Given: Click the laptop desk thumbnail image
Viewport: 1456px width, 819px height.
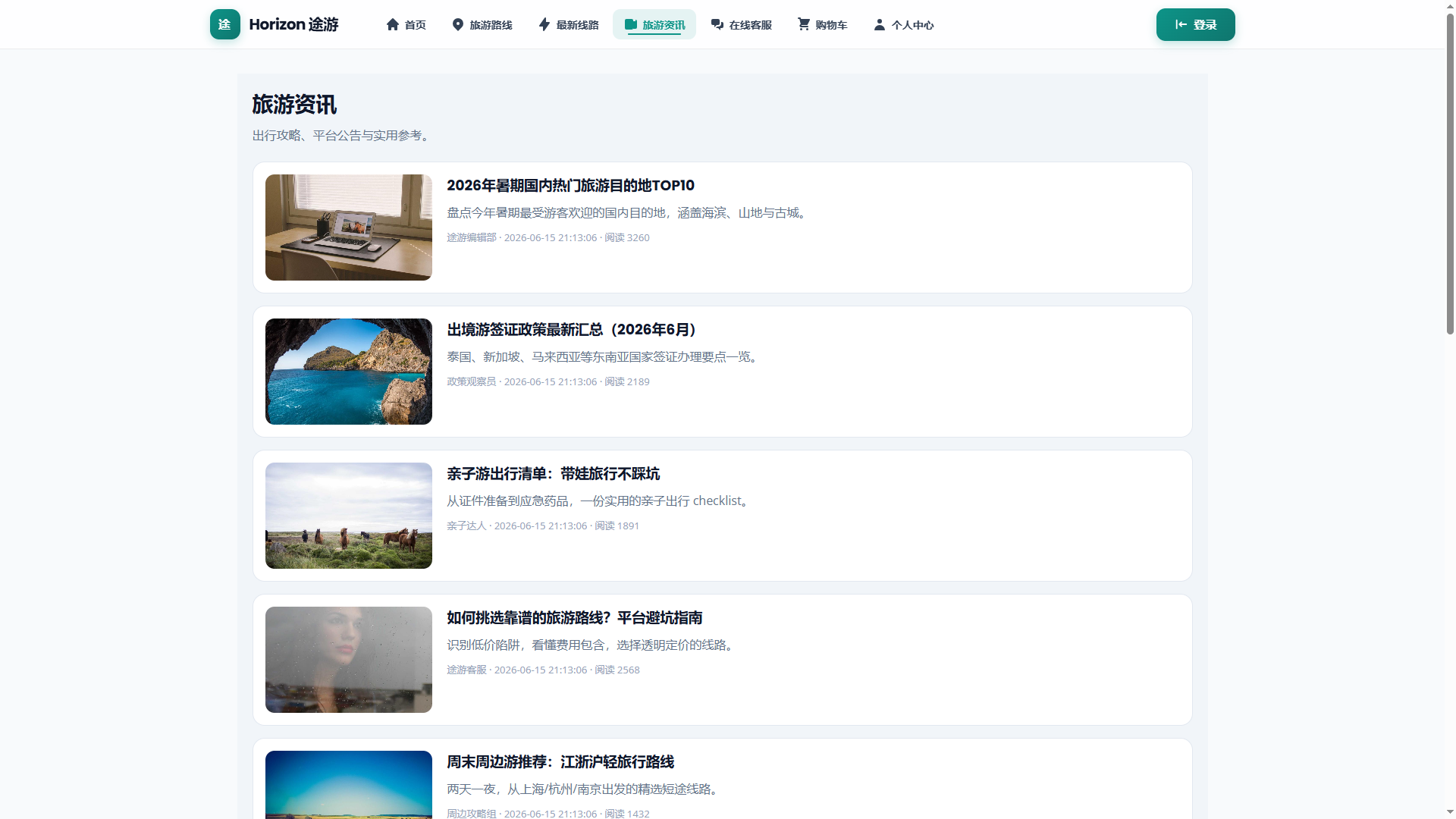Looking at the screenshot, I should pyautogui.click(x=349, y=227).
